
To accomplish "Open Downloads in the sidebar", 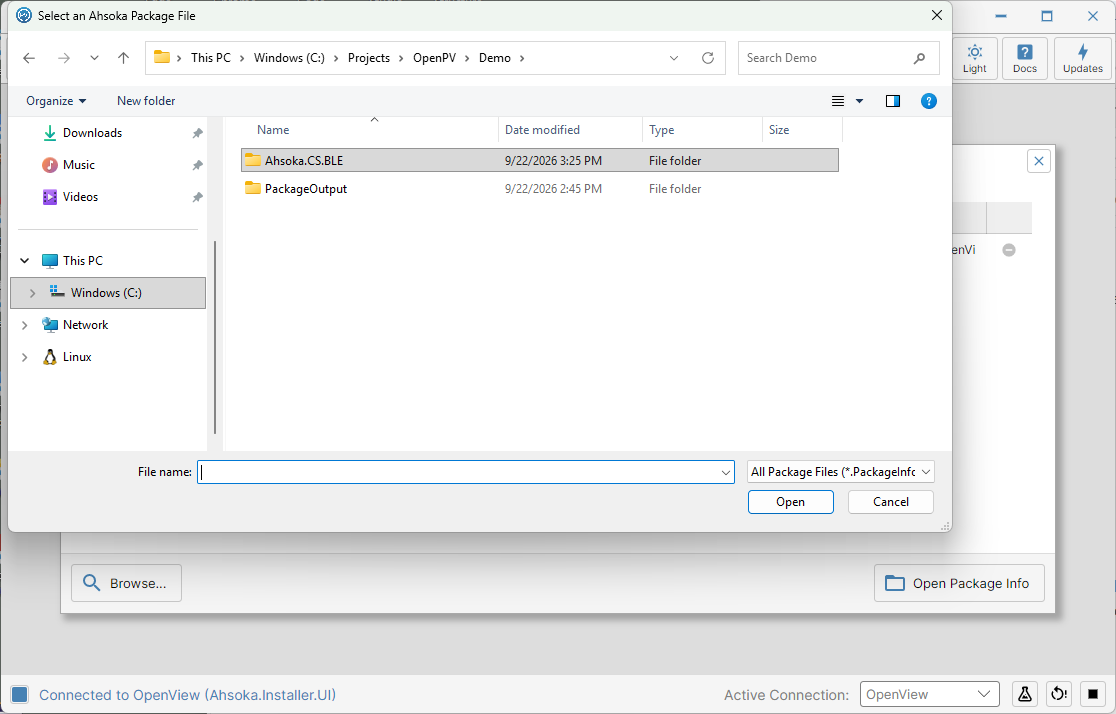I will click(x=93, y=133).
